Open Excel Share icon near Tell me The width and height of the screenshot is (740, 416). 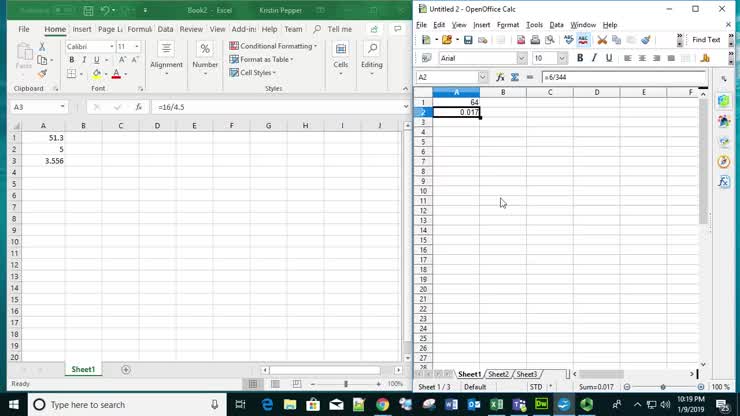[x=374, y=29]
